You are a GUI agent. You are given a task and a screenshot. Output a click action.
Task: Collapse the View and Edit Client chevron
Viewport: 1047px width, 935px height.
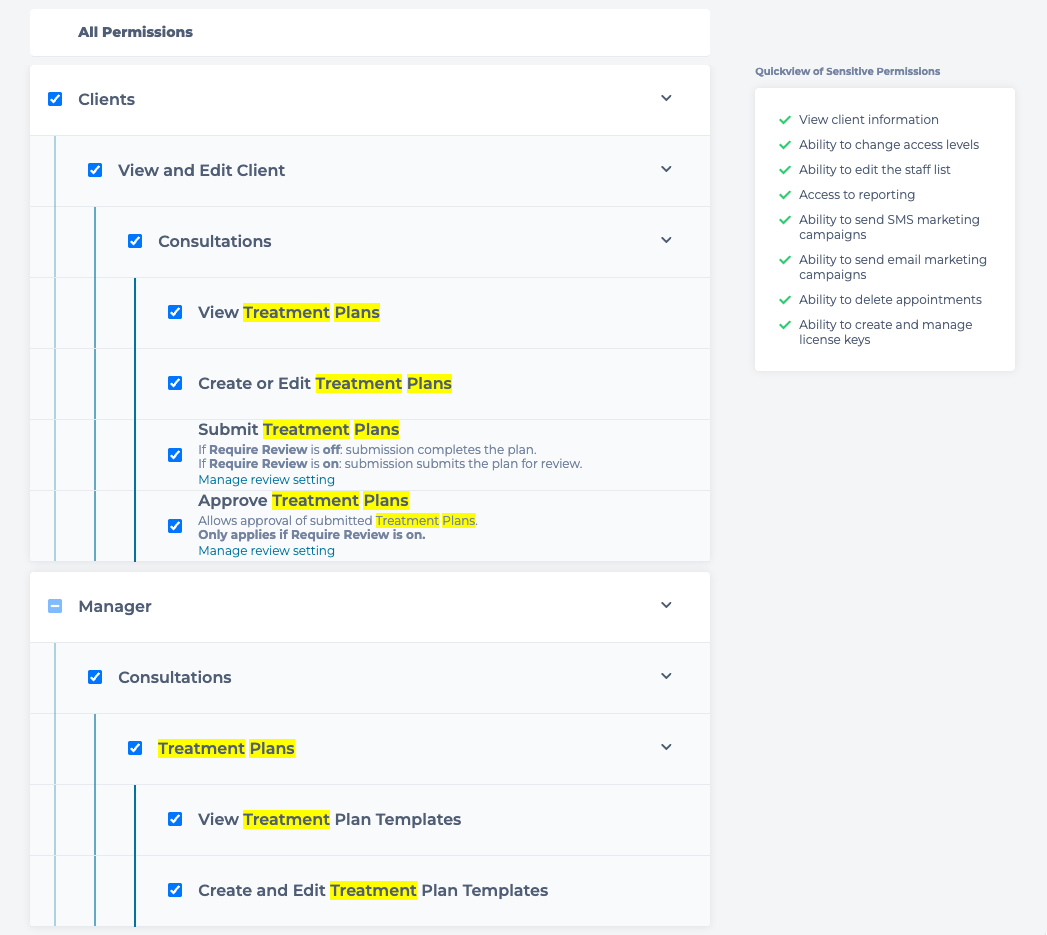click(667, 169)
